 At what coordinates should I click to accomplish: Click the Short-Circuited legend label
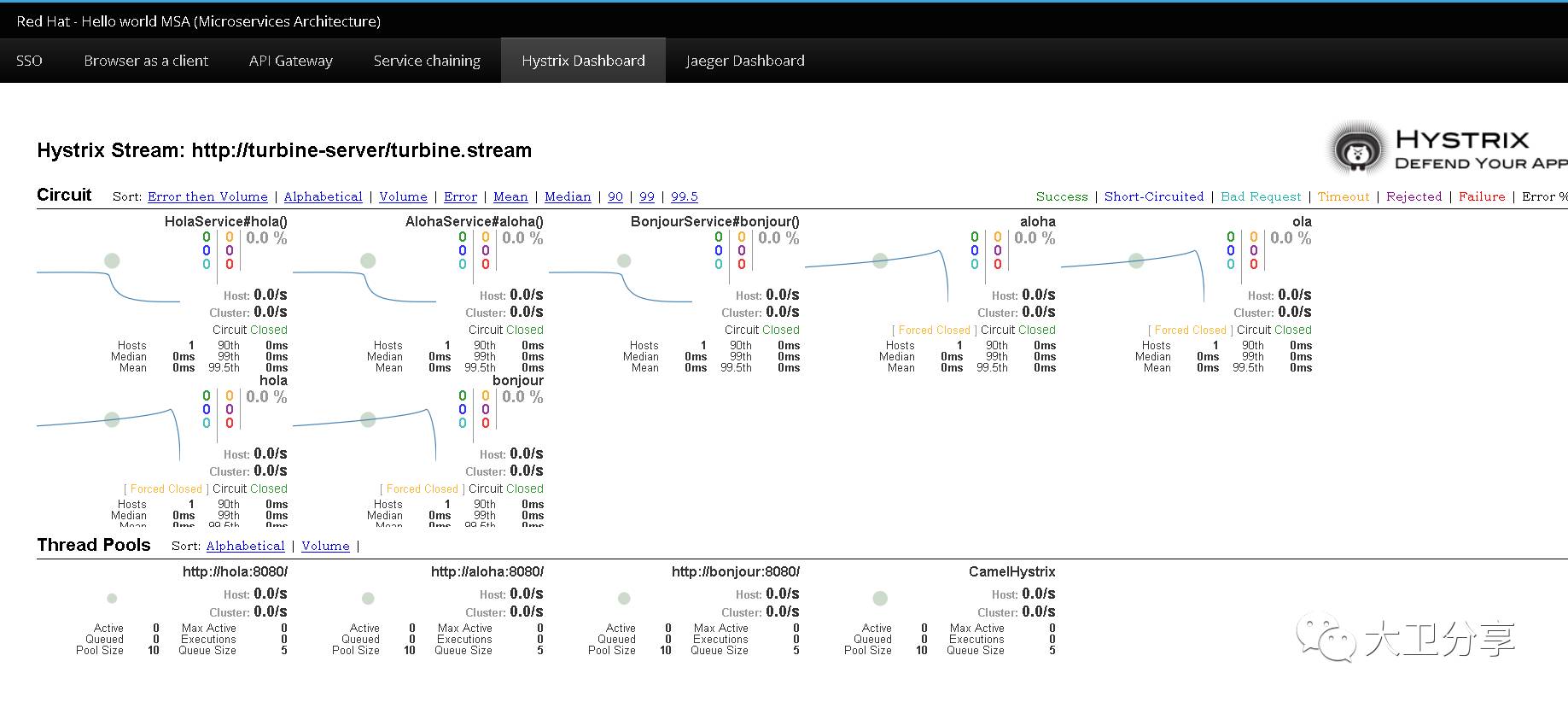(x=1154, y=196)
